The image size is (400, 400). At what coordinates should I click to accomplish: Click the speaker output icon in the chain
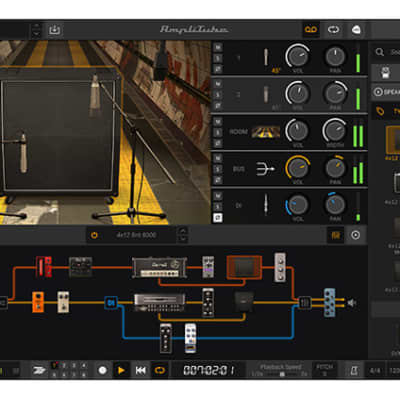pyautogui.click(x=351, y=303)
